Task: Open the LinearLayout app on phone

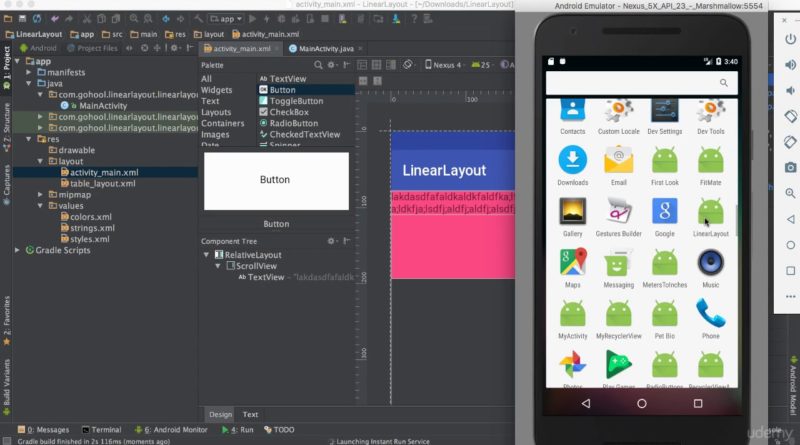Action: point(711,217)
